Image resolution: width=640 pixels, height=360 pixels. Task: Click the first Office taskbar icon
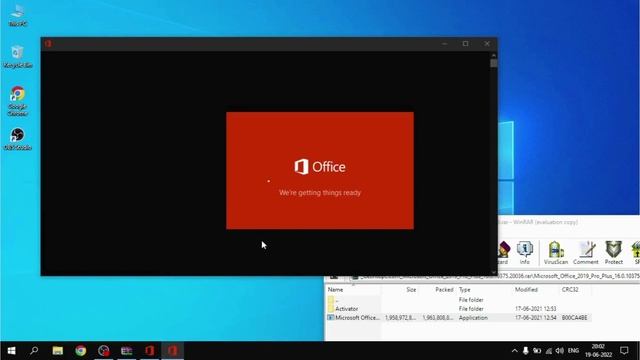(150, 351)
